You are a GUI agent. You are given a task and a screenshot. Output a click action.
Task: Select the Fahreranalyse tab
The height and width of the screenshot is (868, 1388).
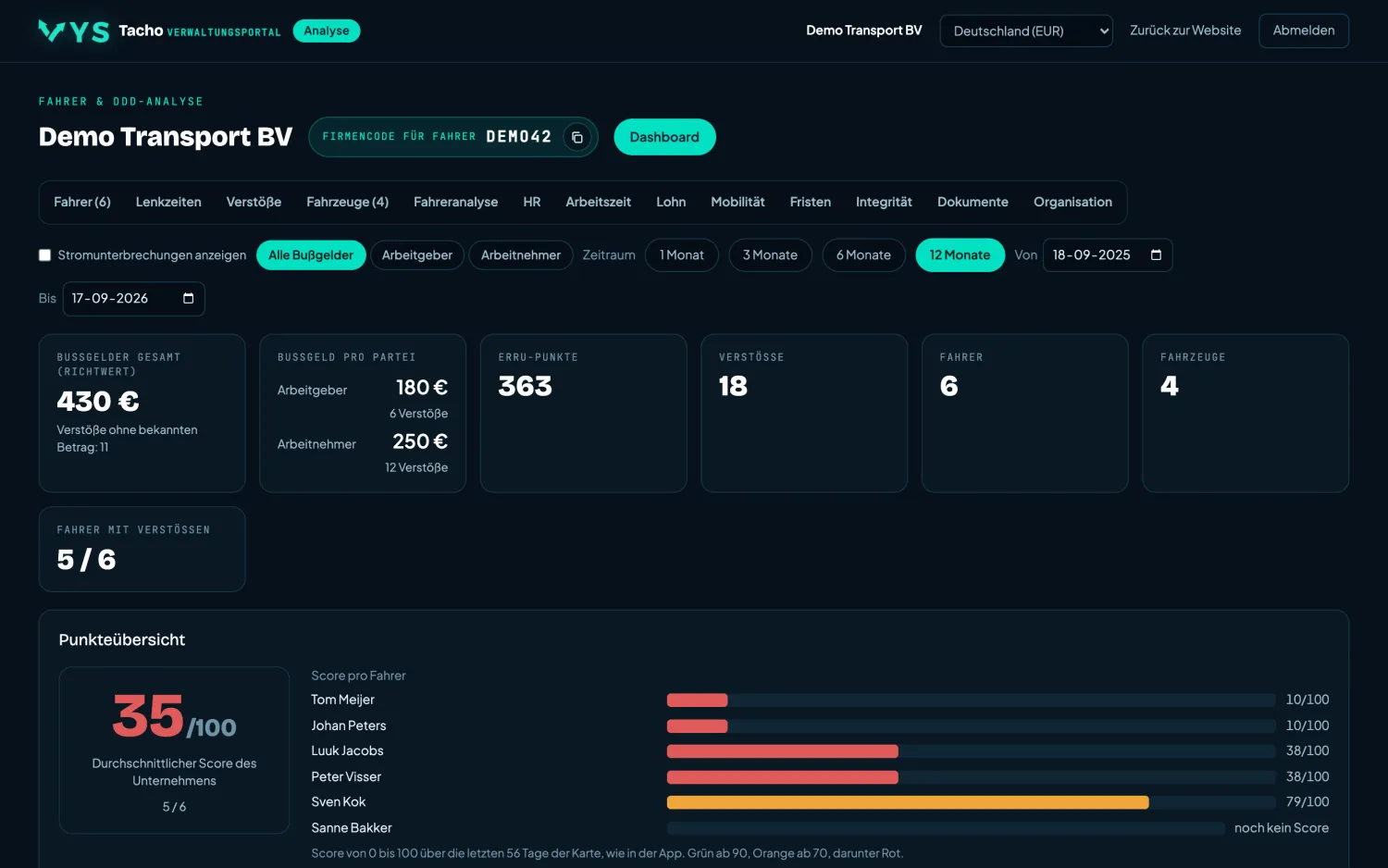[x=456, y=202]
